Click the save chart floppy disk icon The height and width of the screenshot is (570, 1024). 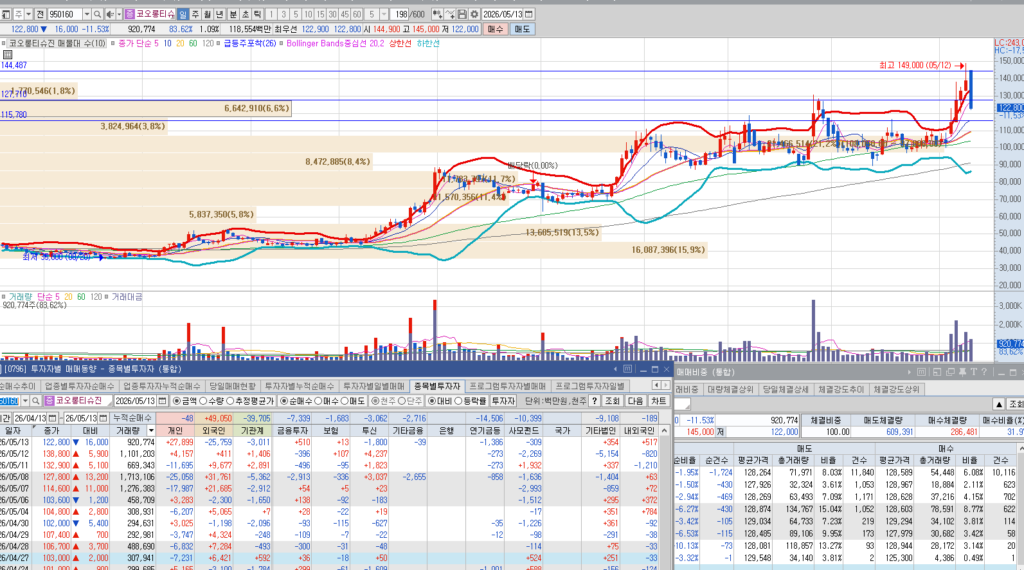[x=462, y=14]
